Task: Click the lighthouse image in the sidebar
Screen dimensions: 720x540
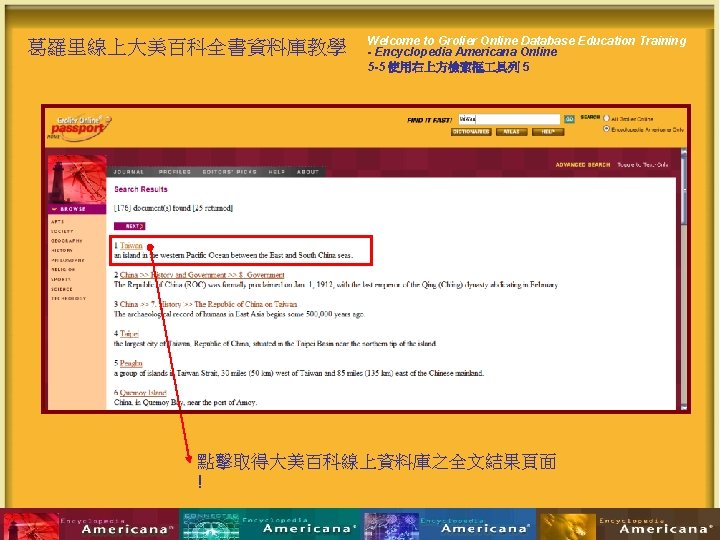Action: click(x=77, y=179)
